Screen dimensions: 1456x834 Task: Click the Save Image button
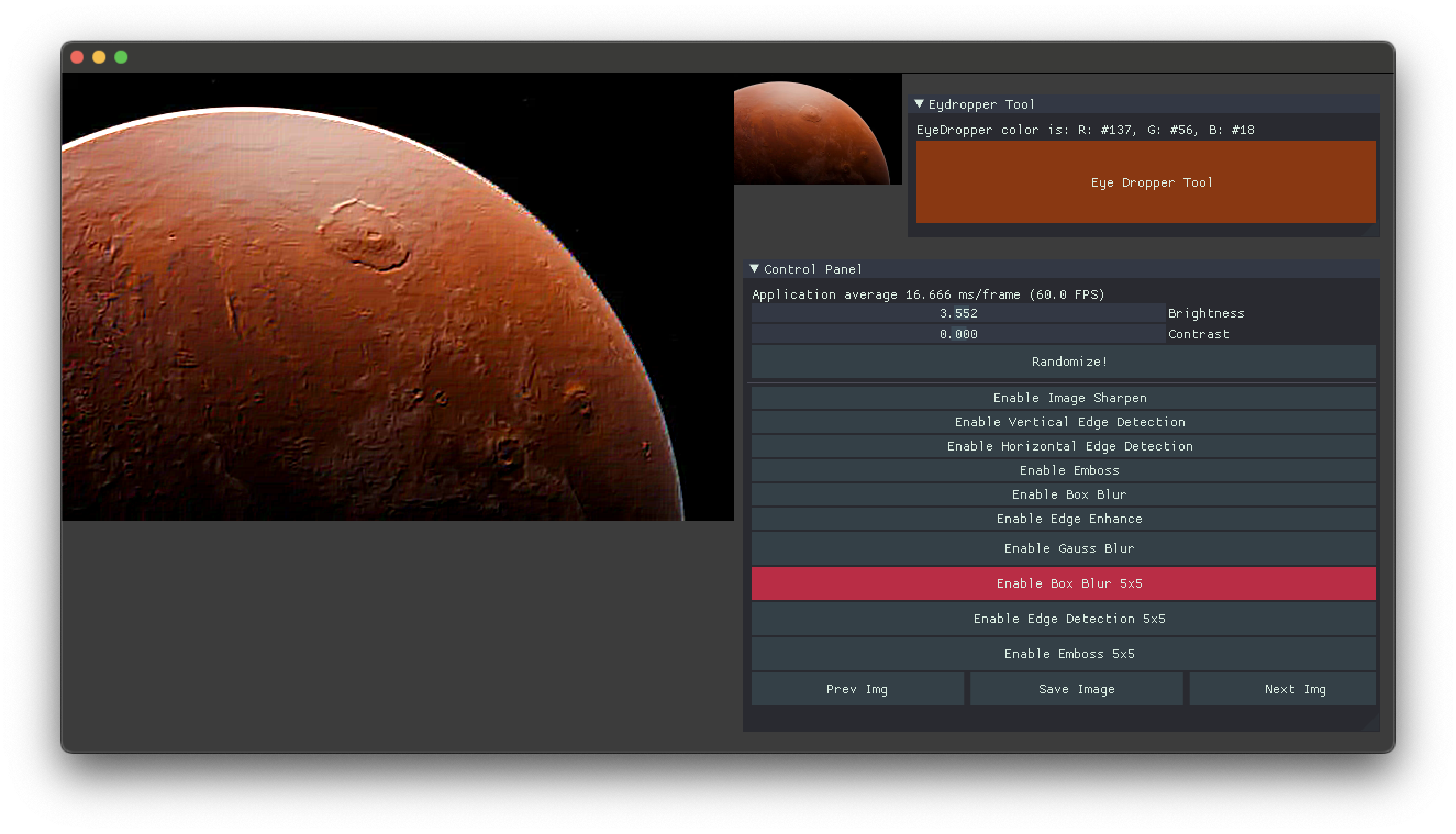tap(1076, 689)
